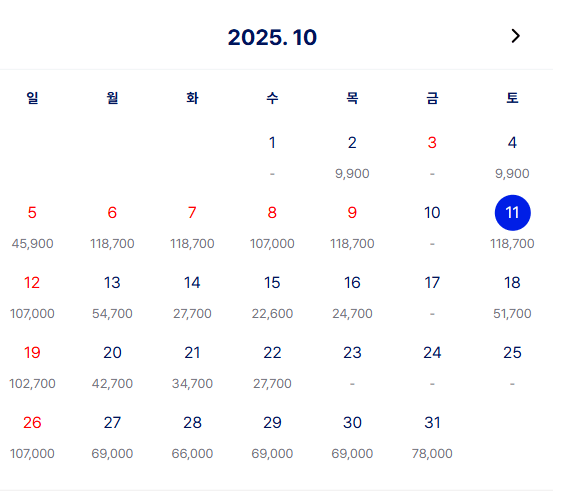
Task: Select October 14 with 27,700 fare
Action: pyautogui.click(x=192, y=297)
